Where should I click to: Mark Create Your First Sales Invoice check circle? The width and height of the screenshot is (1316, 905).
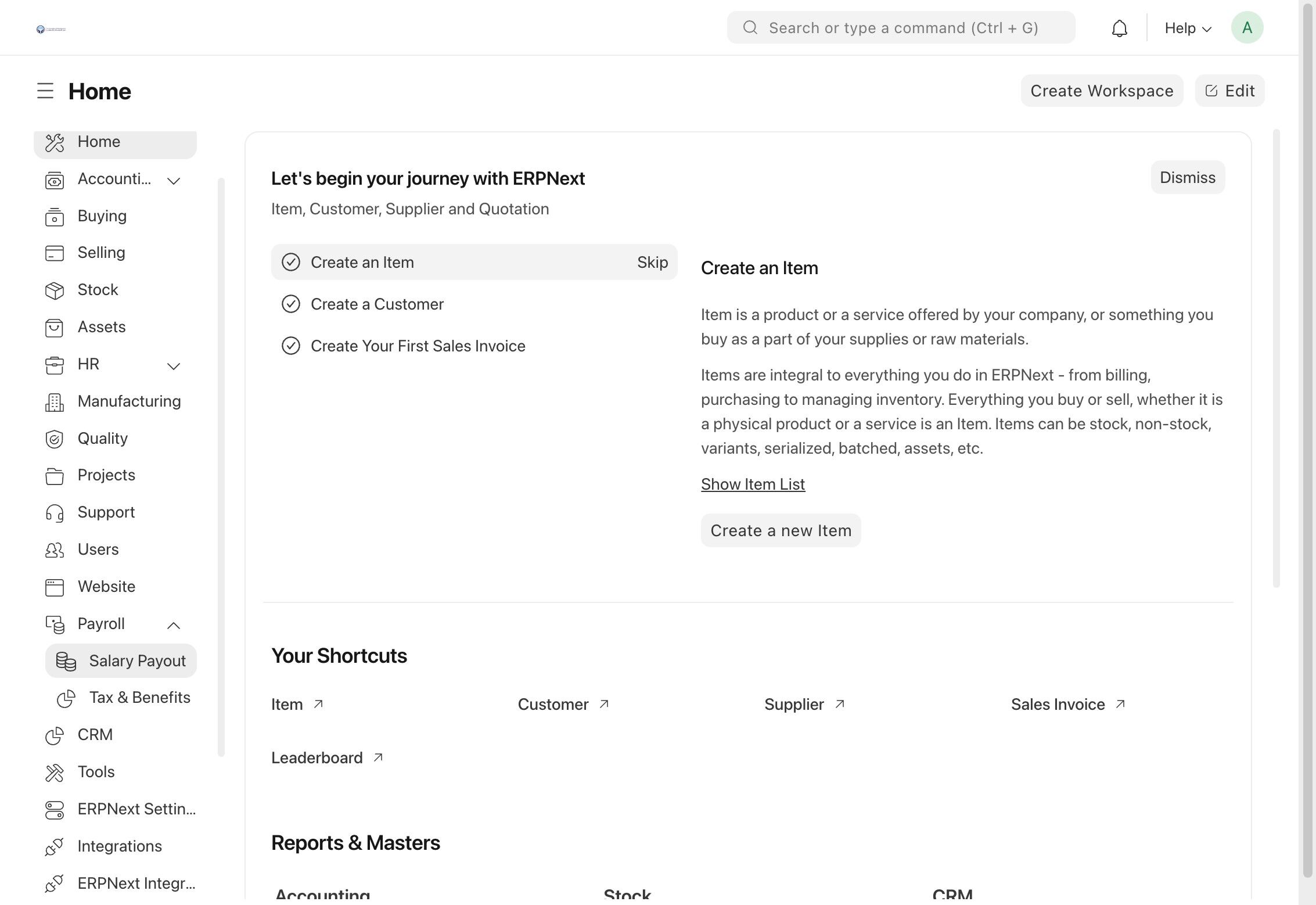tap(291, 346)
